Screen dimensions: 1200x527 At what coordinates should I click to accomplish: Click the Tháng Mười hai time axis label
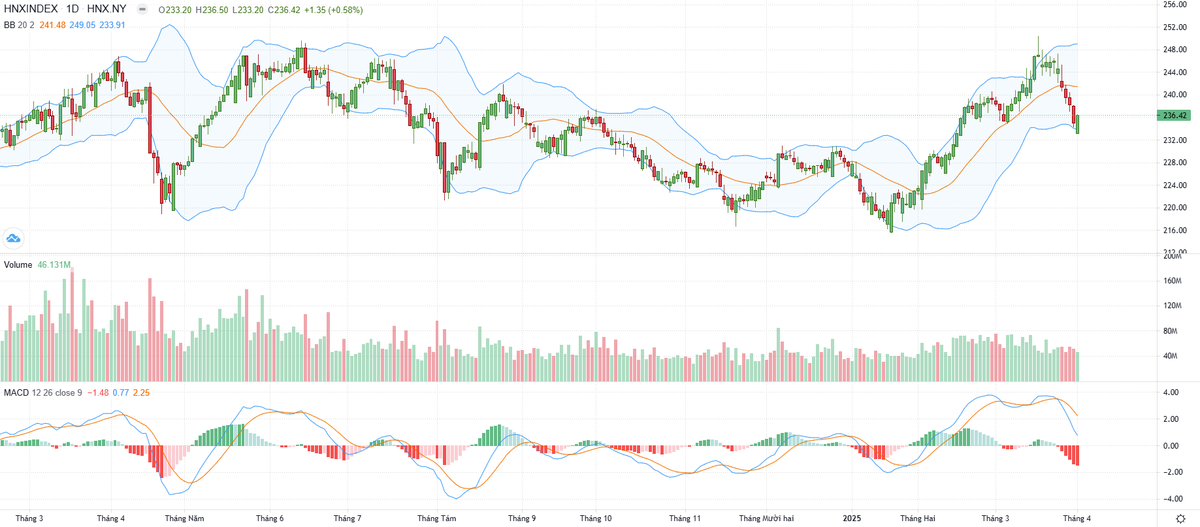tap(764, 519)
